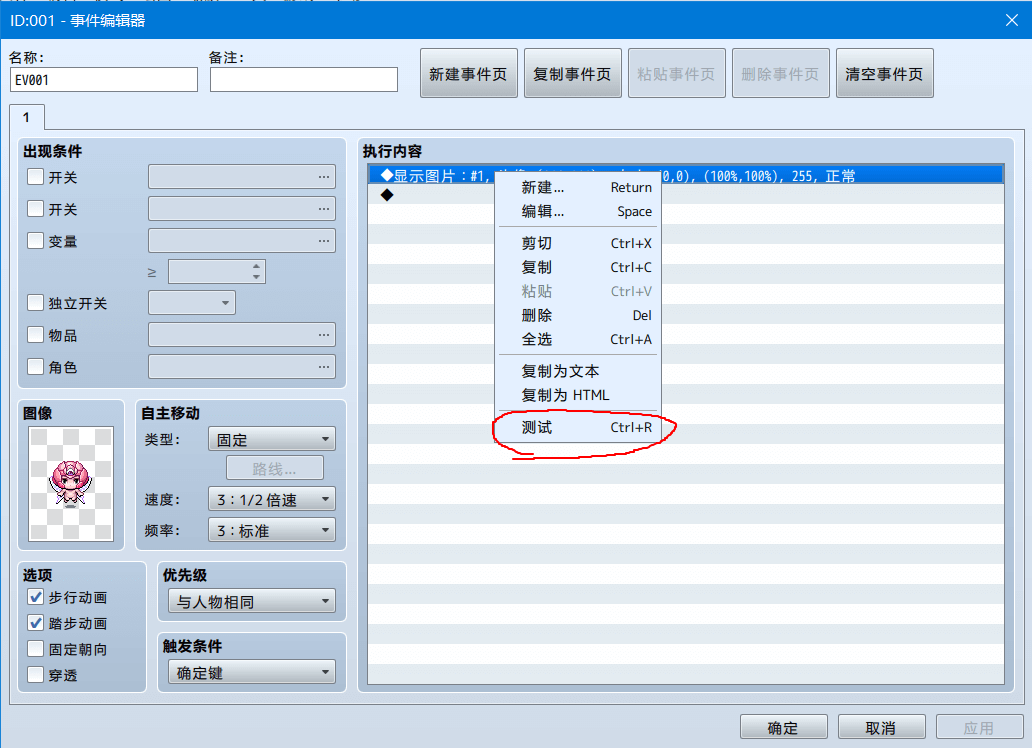Check the 固定朝向 option
Image resolution: width=1032 pixels, height=748 pixels.
pyautogui.click(x=36, y=649)
